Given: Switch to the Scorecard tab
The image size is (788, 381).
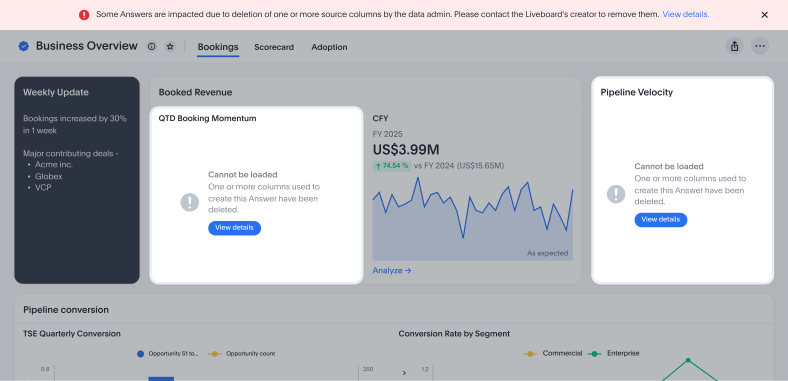Looking at the screenshot, I should click(x=274, y=47).
